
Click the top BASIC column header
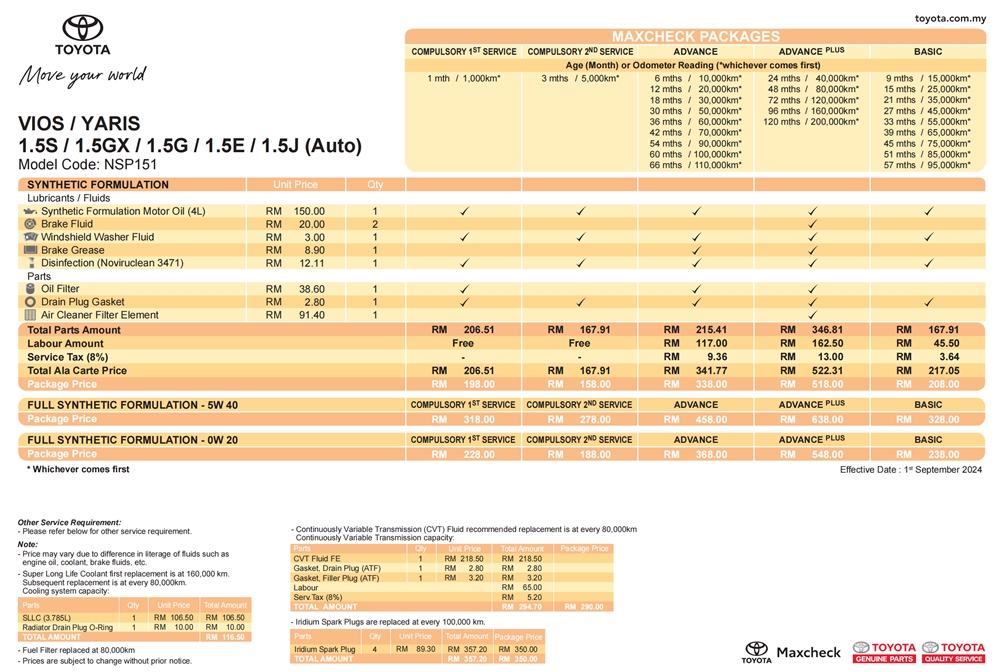928,52
